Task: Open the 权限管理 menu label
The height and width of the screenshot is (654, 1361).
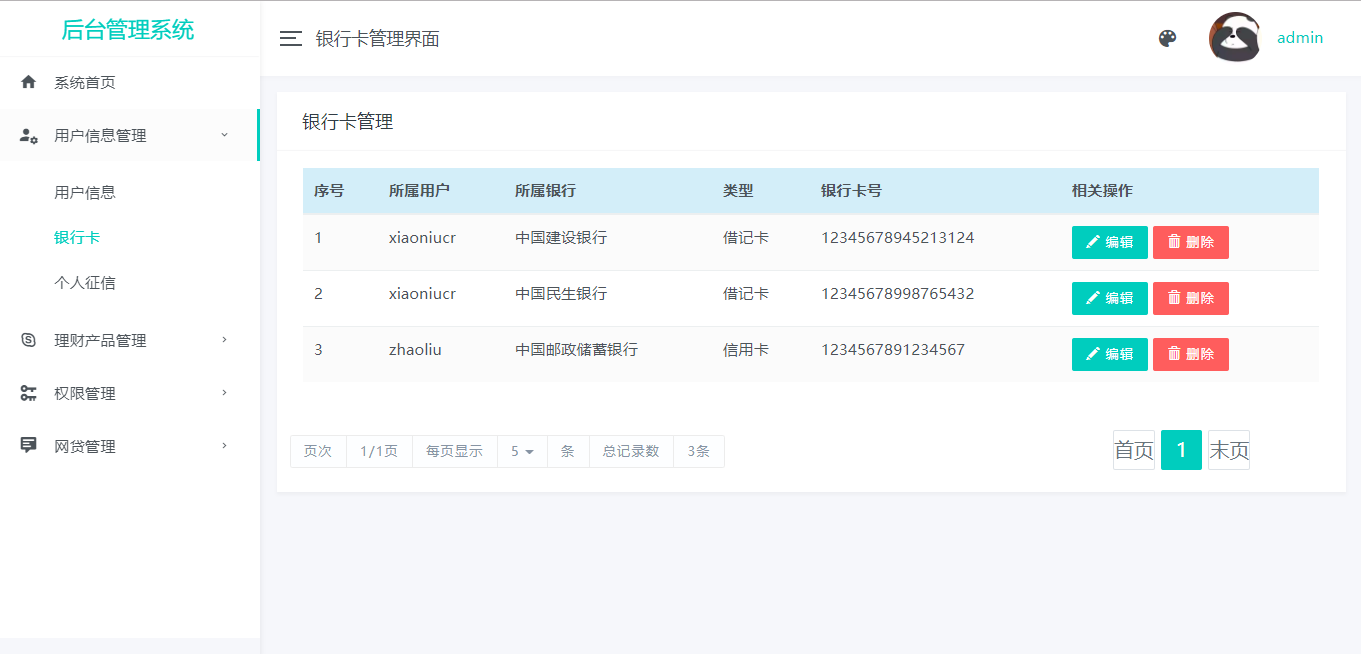Action: (85, 393)
